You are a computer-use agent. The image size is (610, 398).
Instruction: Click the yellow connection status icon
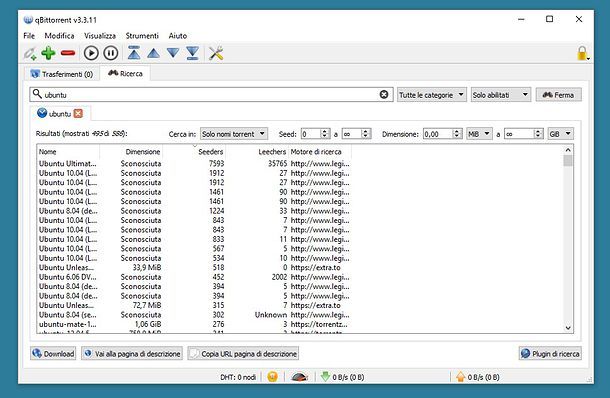point(272,377)
